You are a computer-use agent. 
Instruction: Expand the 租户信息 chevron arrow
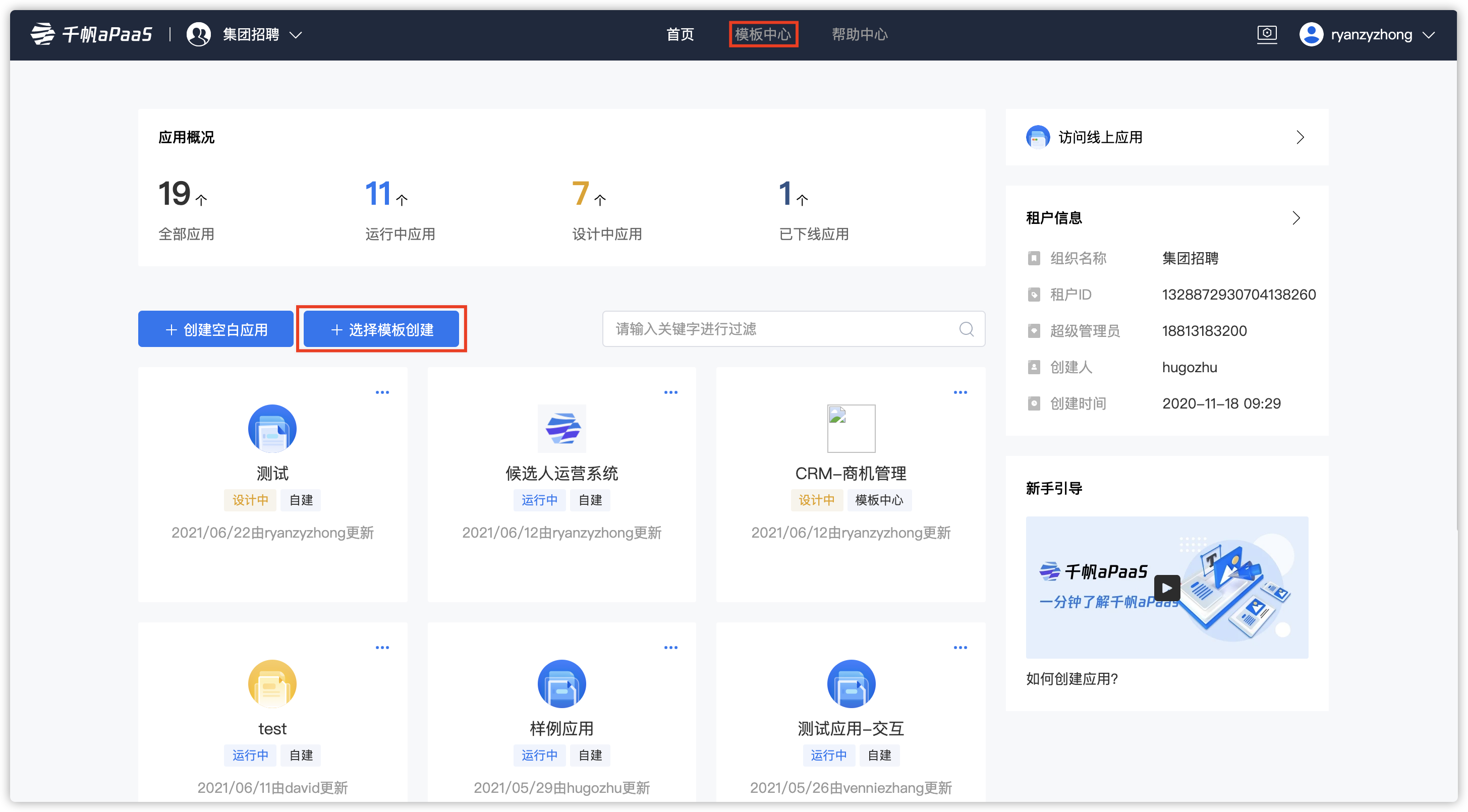1296,218
